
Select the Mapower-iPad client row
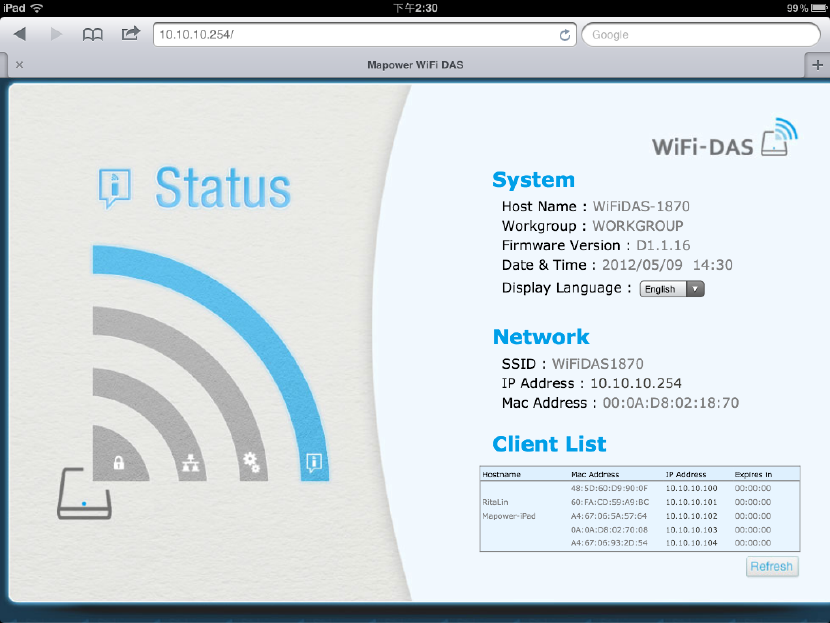pyautogui.click(x=639, y=516)
